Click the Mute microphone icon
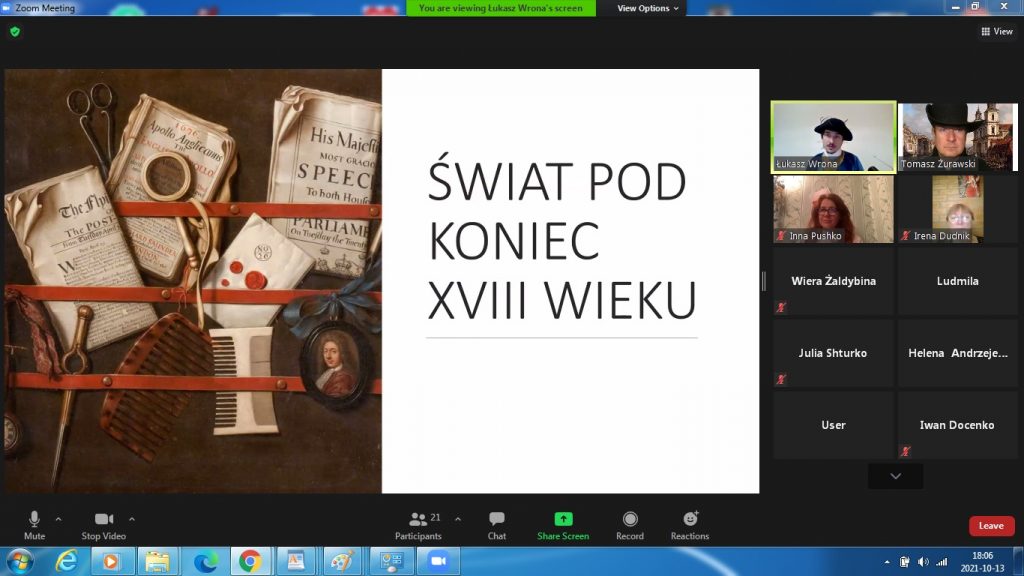This screenshot has height=576, width=1024. point(34,519)
